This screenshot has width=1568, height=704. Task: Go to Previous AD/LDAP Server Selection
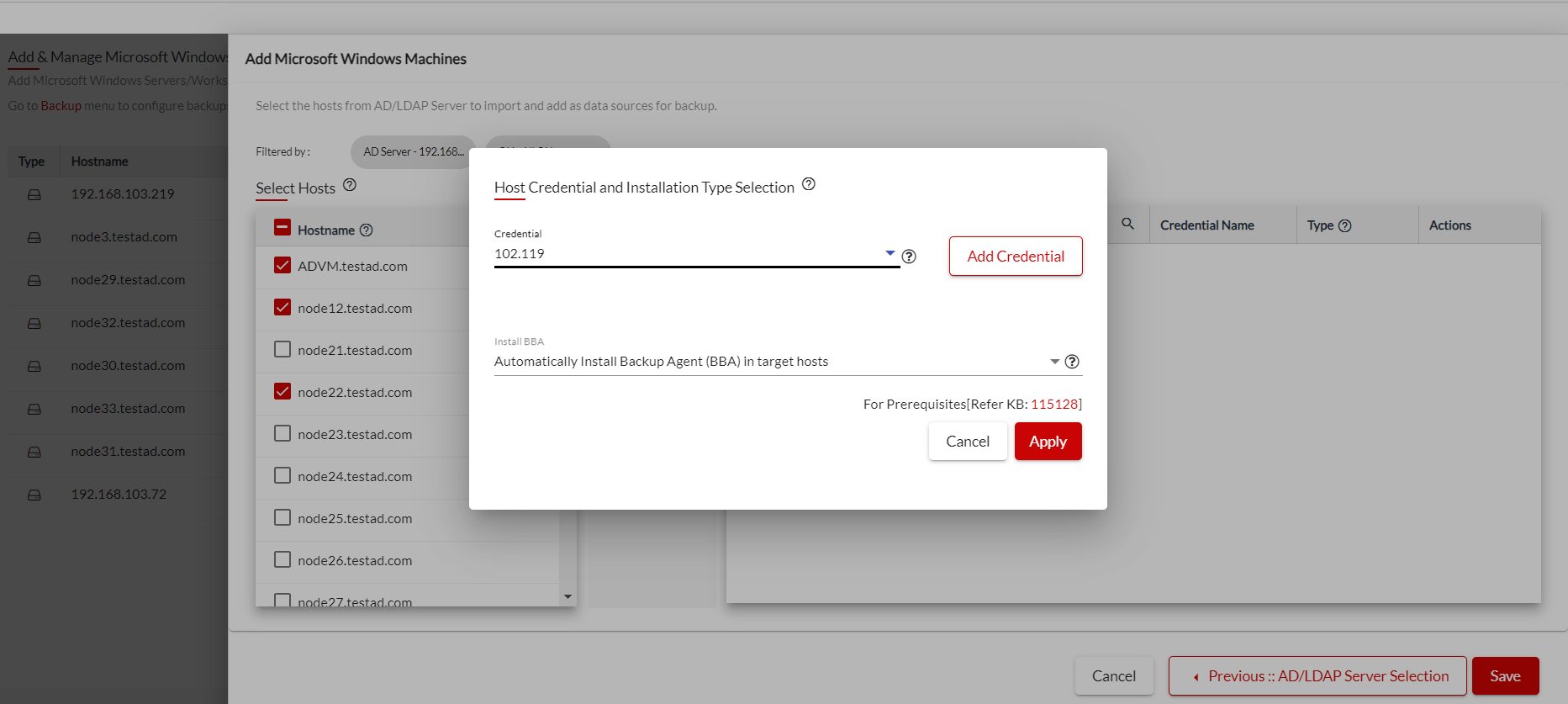[x=1317, y=676]
